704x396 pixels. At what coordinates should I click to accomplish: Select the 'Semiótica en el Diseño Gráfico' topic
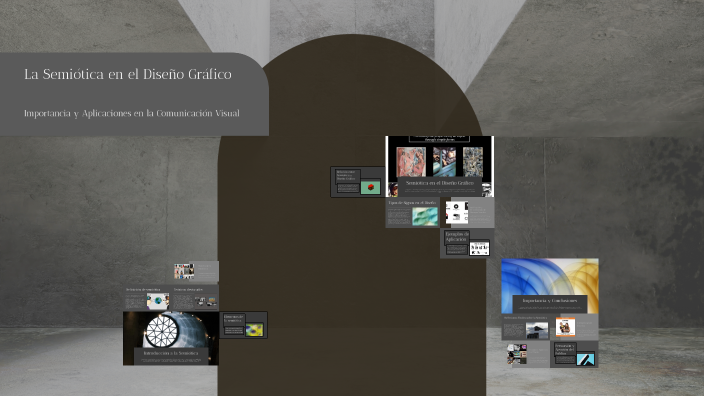click(440, 166)
